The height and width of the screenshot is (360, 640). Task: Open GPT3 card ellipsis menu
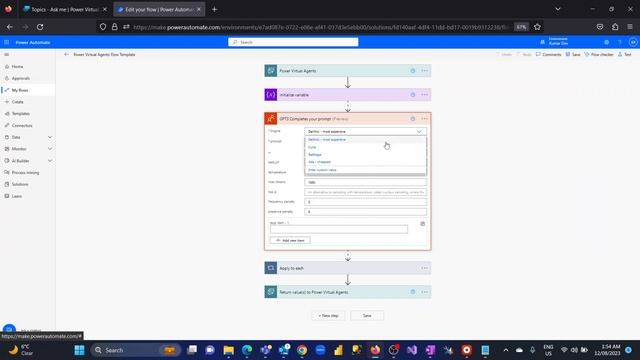pos(424,119)
